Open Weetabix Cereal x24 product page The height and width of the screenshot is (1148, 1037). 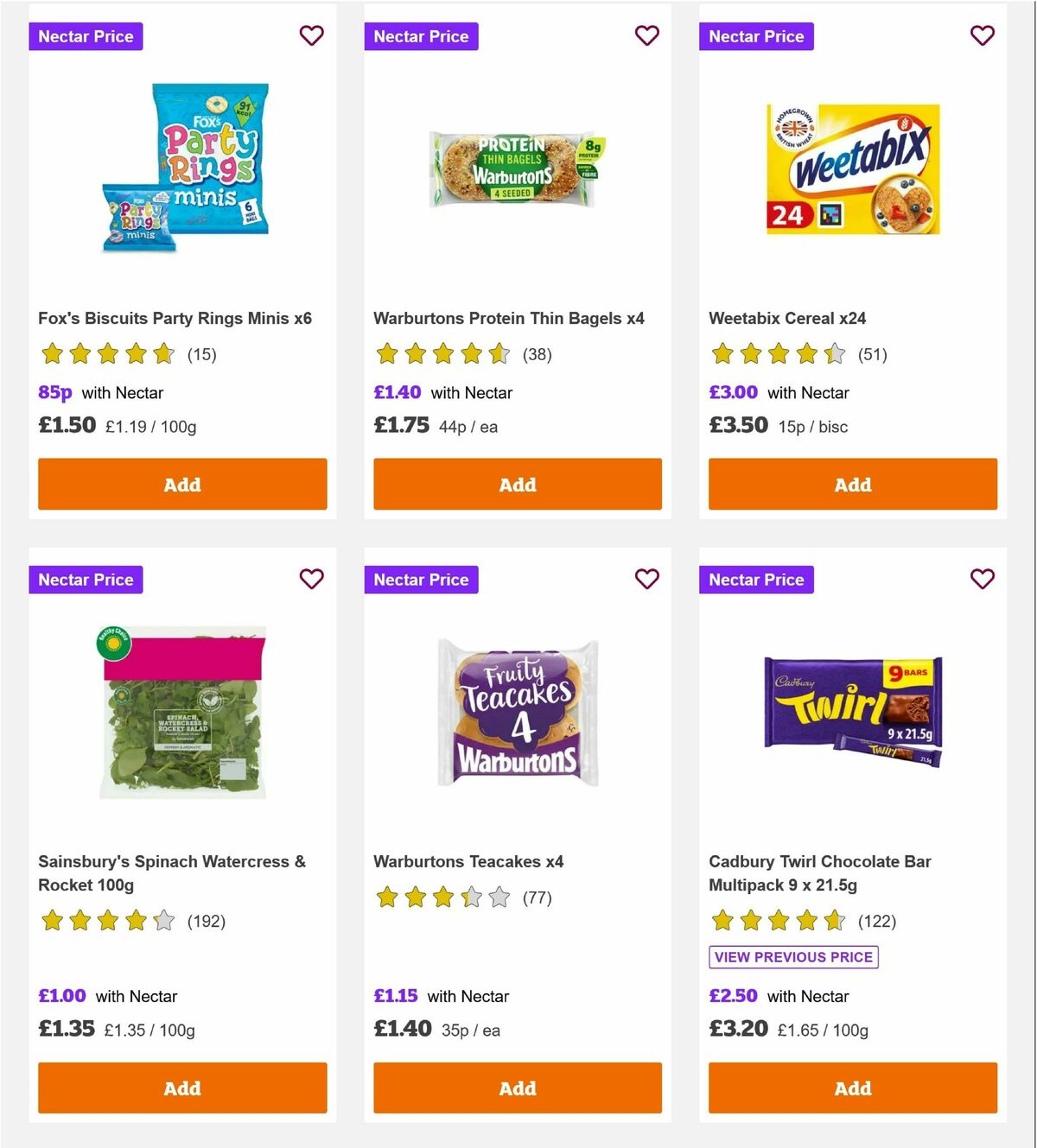(786, 318)
